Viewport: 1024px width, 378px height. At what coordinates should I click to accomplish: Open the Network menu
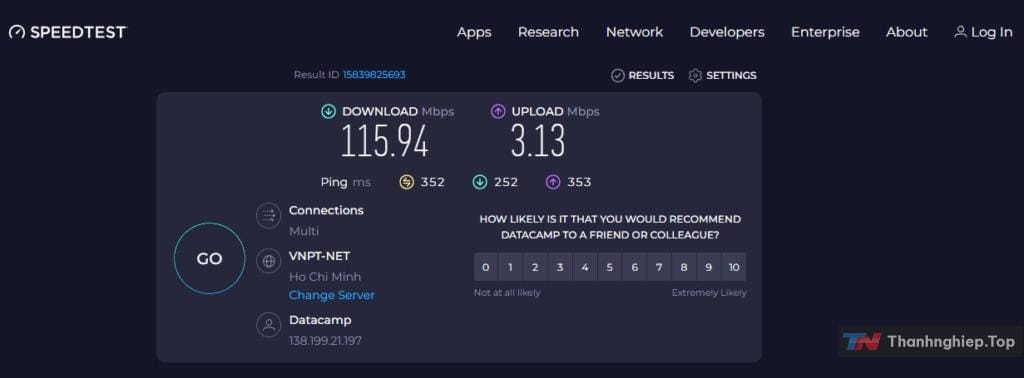pos(634,32)
